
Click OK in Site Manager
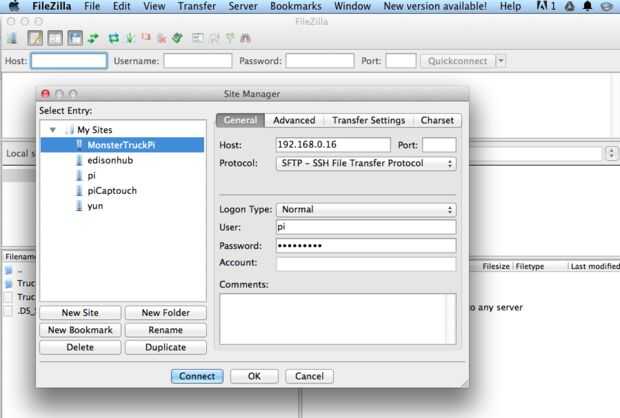coord(254,376)
